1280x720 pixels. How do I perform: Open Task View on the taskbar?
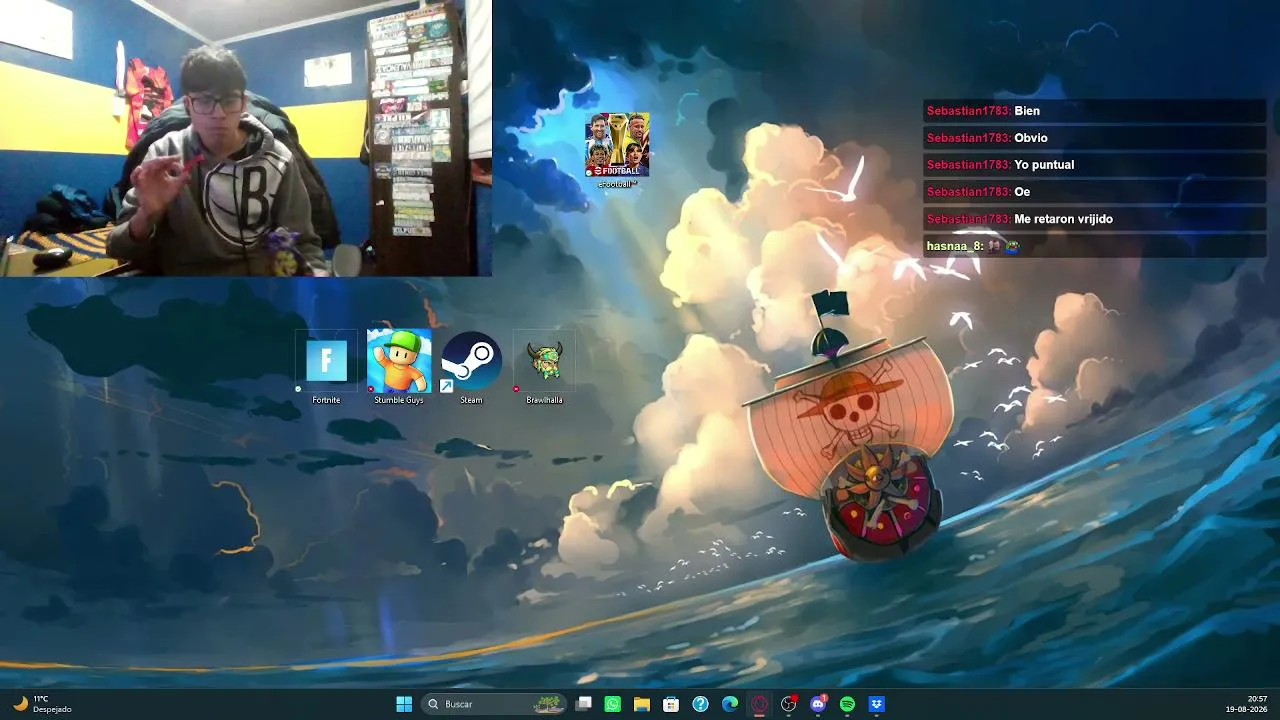pos(584,704)
